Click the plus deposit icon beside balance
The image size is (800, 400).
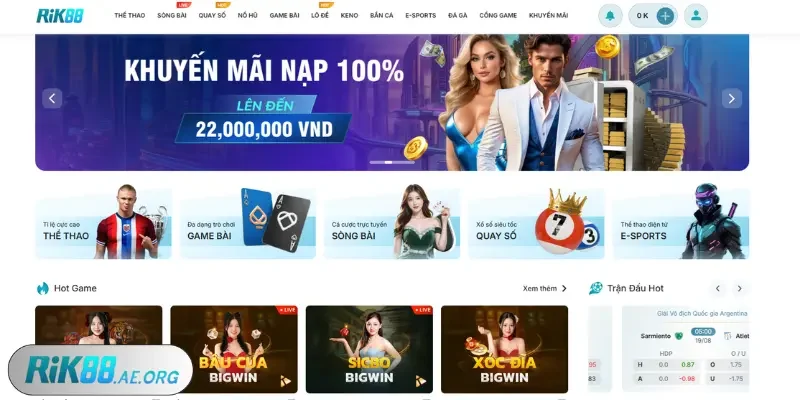coord(665,16)
